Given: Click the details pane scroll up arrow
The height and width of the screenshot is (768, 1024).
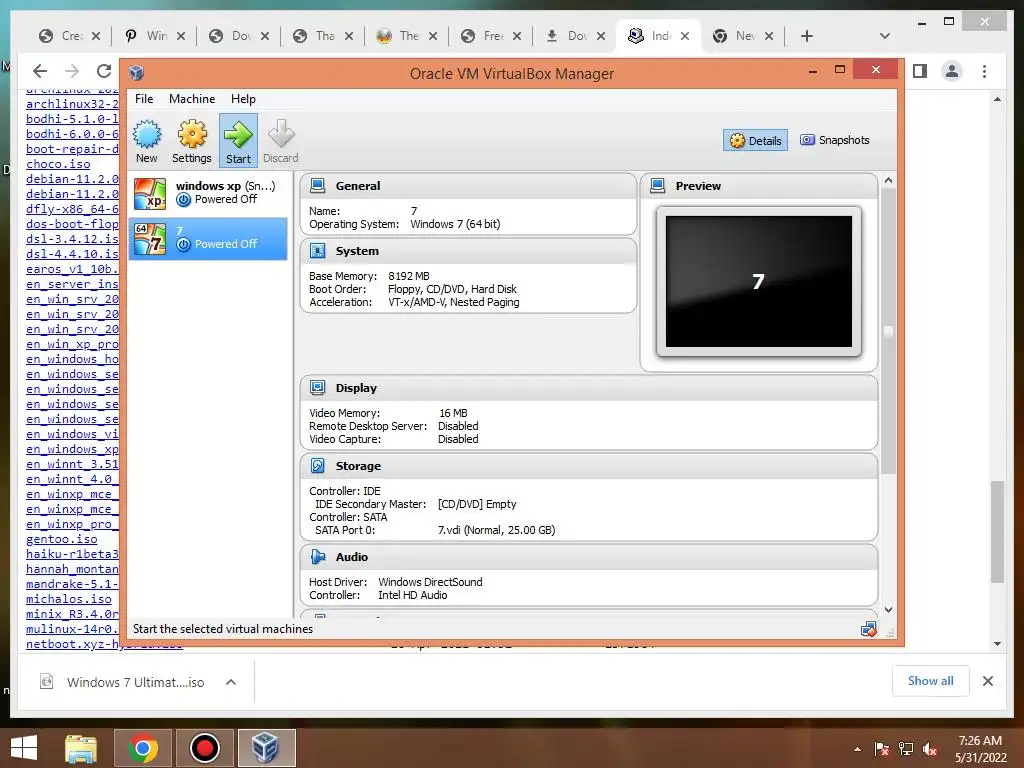Looking at the screenshot, I should pos(888,180).
